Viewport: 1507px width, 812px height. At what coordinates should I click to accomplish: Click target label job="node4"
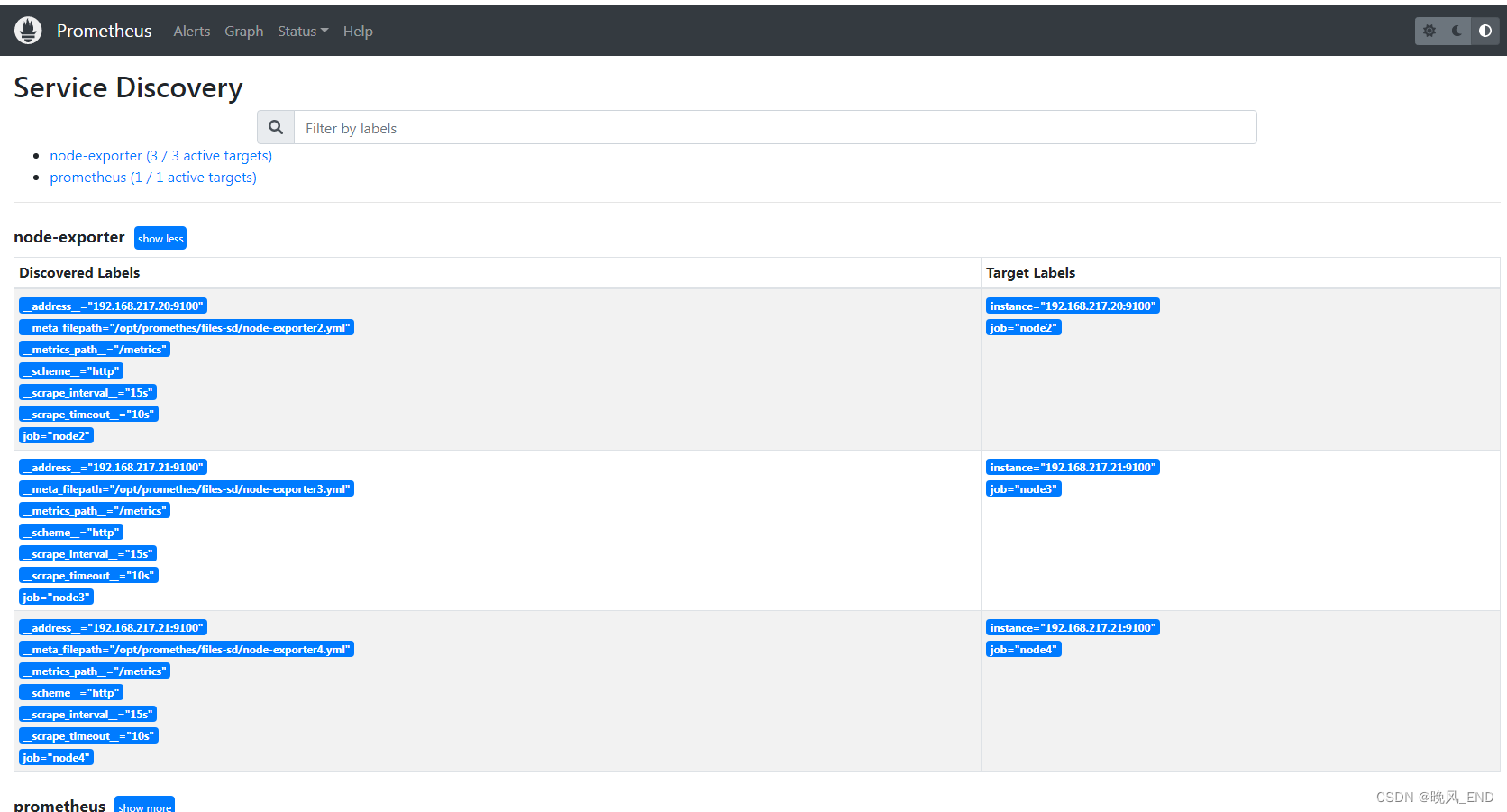click(x=1024, y=650)
